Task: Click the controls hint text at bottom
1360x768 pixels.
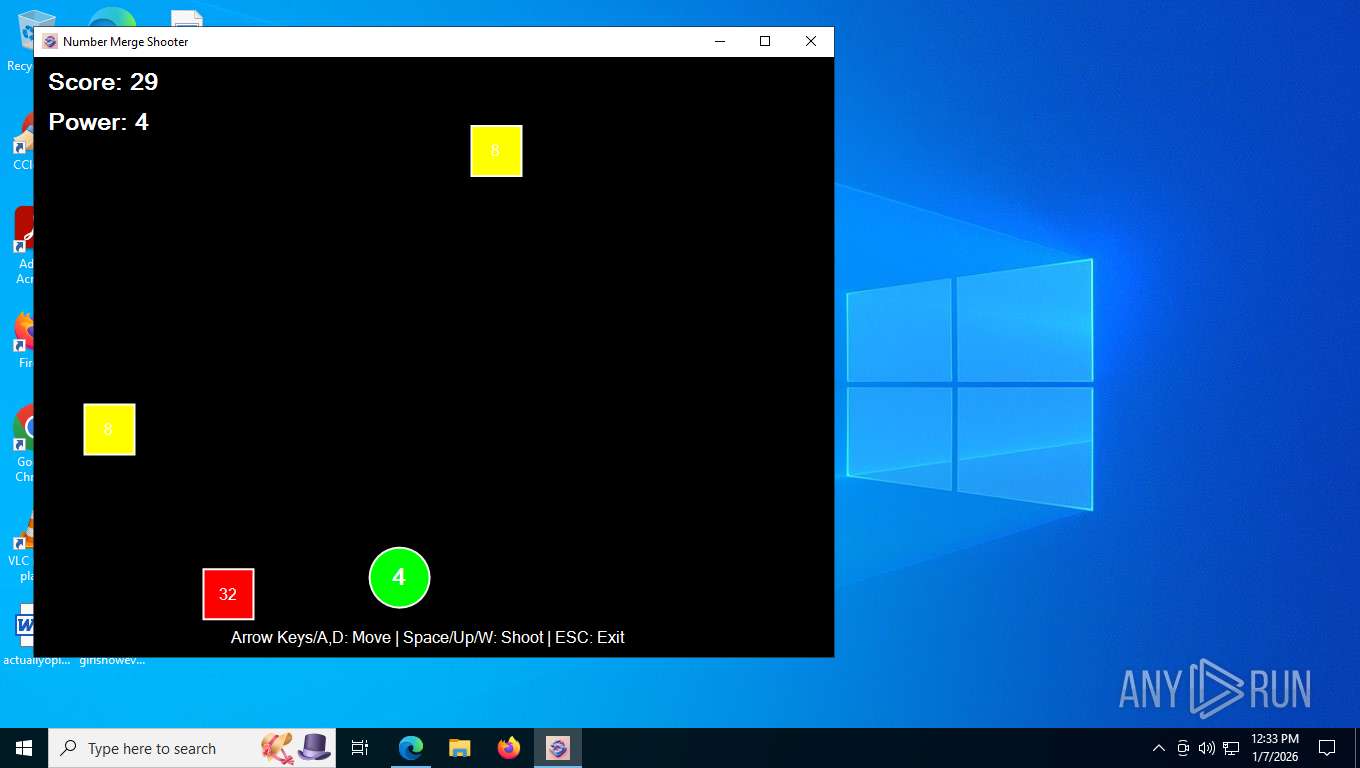Action: 428,637
